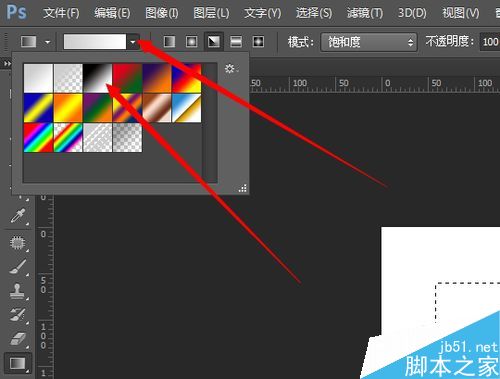Select Yellow, Violet, Orange, Blue swatch
Viewport: 500px width, 379px height.
pyautogui.click(x=127, y=108)
